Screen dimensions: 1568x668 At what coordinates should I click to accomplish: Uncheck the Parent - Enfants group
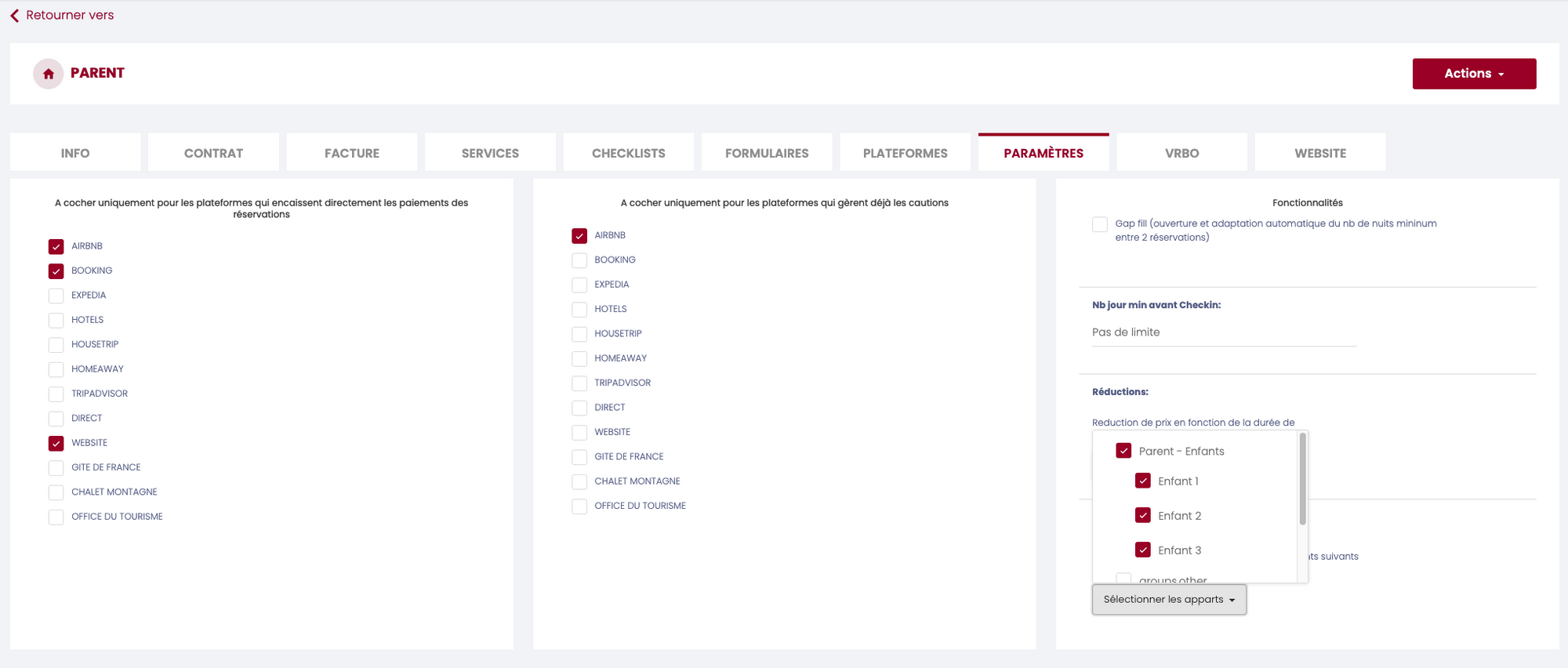pos(1123,451)
